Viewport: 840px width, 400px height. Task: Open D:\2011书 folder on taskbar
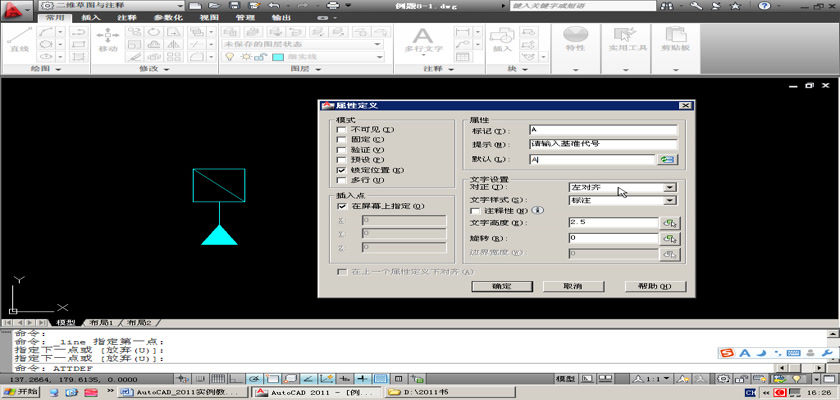[450, 393]
